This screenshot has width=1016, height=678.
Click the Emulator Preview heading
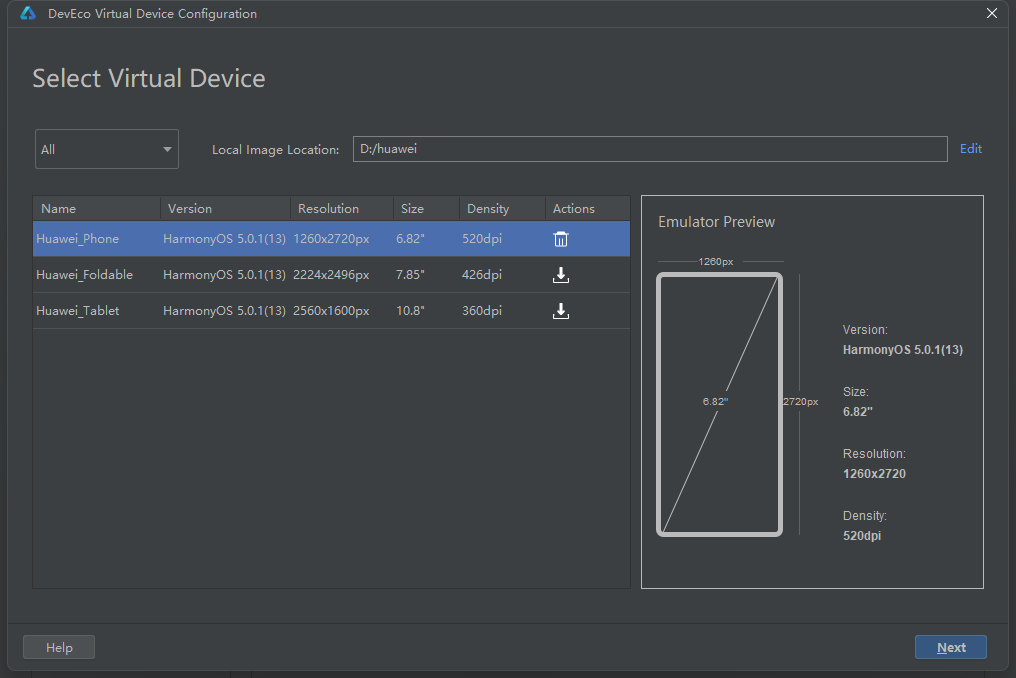pyautogui.click(x=716, y=222)
